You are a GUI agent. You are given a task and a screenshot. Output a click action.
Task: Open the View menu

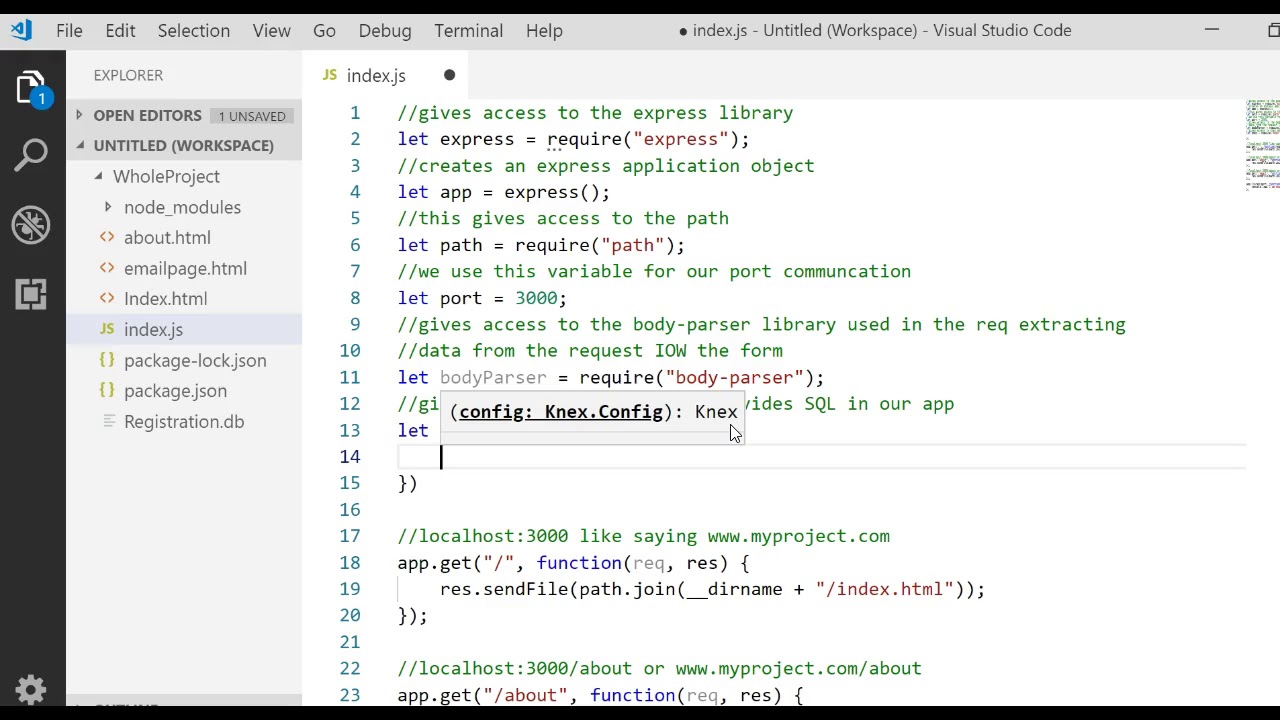coord(271,31)
